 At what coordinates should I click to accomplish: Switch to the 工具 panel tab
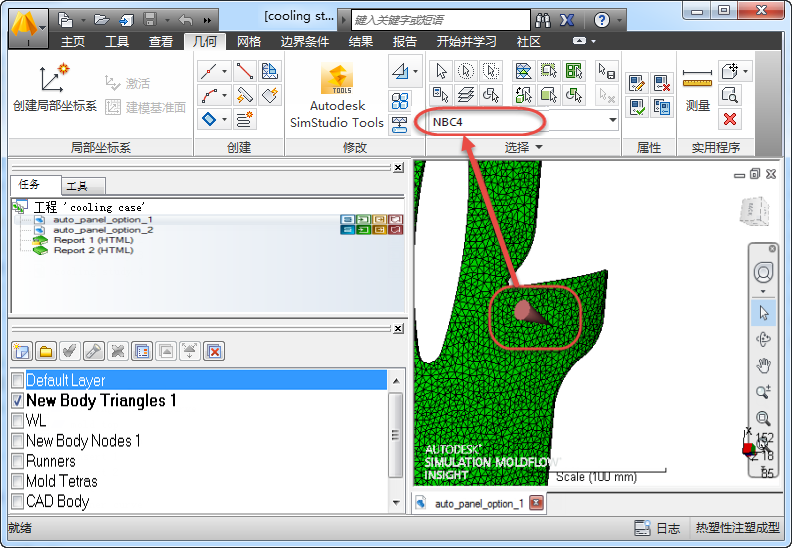[x=83, y=186]
